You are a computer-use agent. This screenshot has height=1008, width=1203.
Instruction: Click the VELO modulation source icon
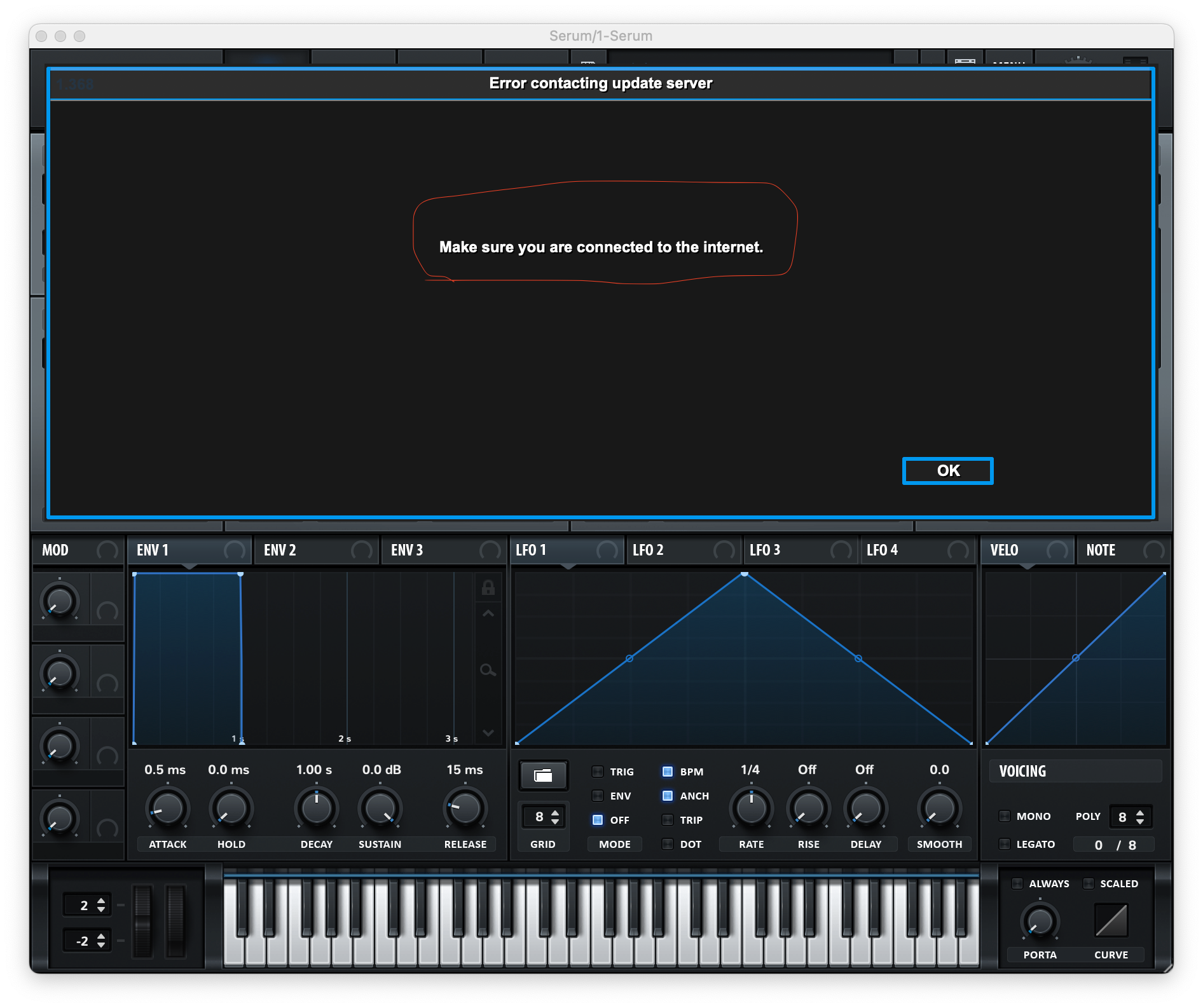pos(1057,550)
